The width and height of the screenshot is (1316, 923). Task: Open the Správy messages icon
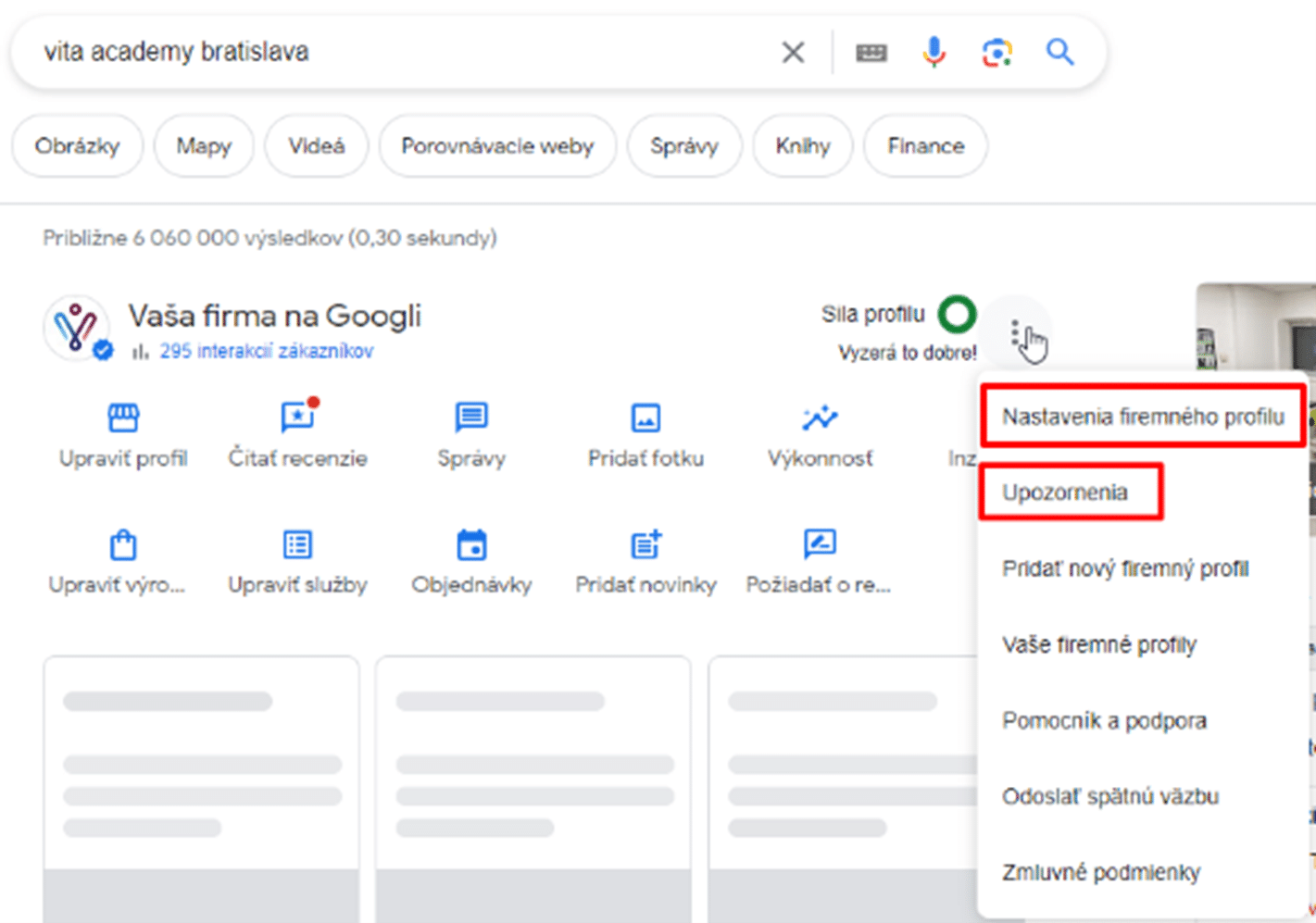471,418
